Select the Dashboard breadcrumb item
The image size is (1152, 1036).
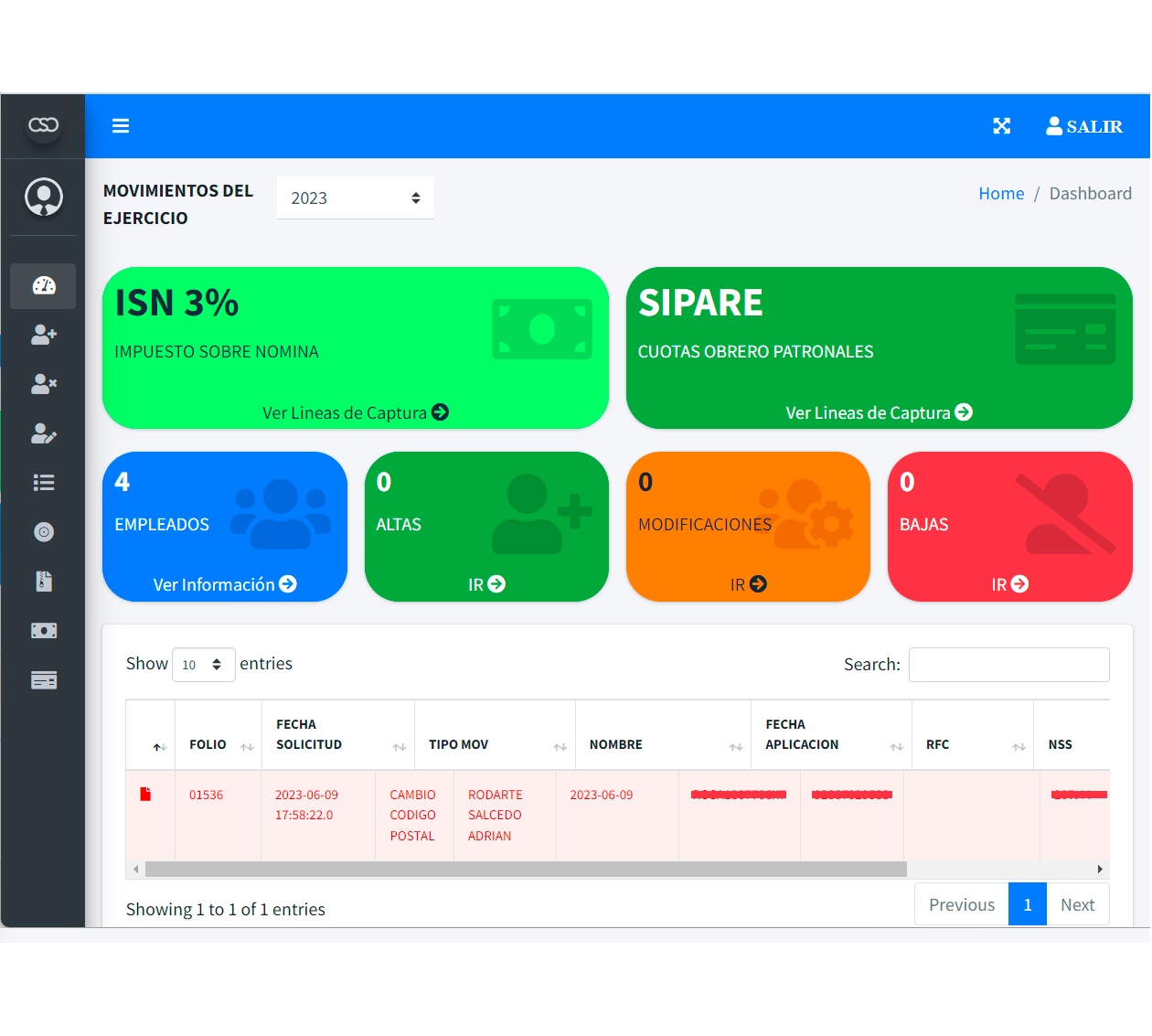(x=1091, y=194)
